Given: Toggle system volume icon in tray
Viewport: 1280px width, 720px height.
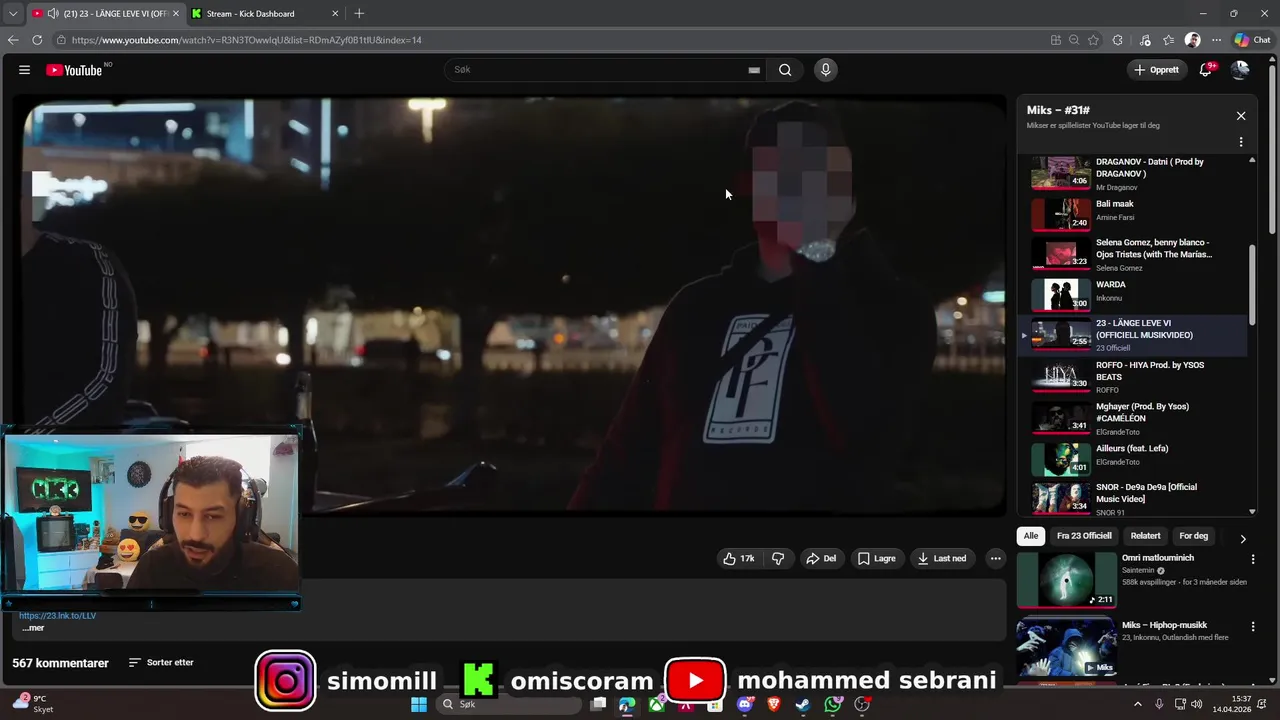Looking at the screenshot, I should [x=1197, y=704].
